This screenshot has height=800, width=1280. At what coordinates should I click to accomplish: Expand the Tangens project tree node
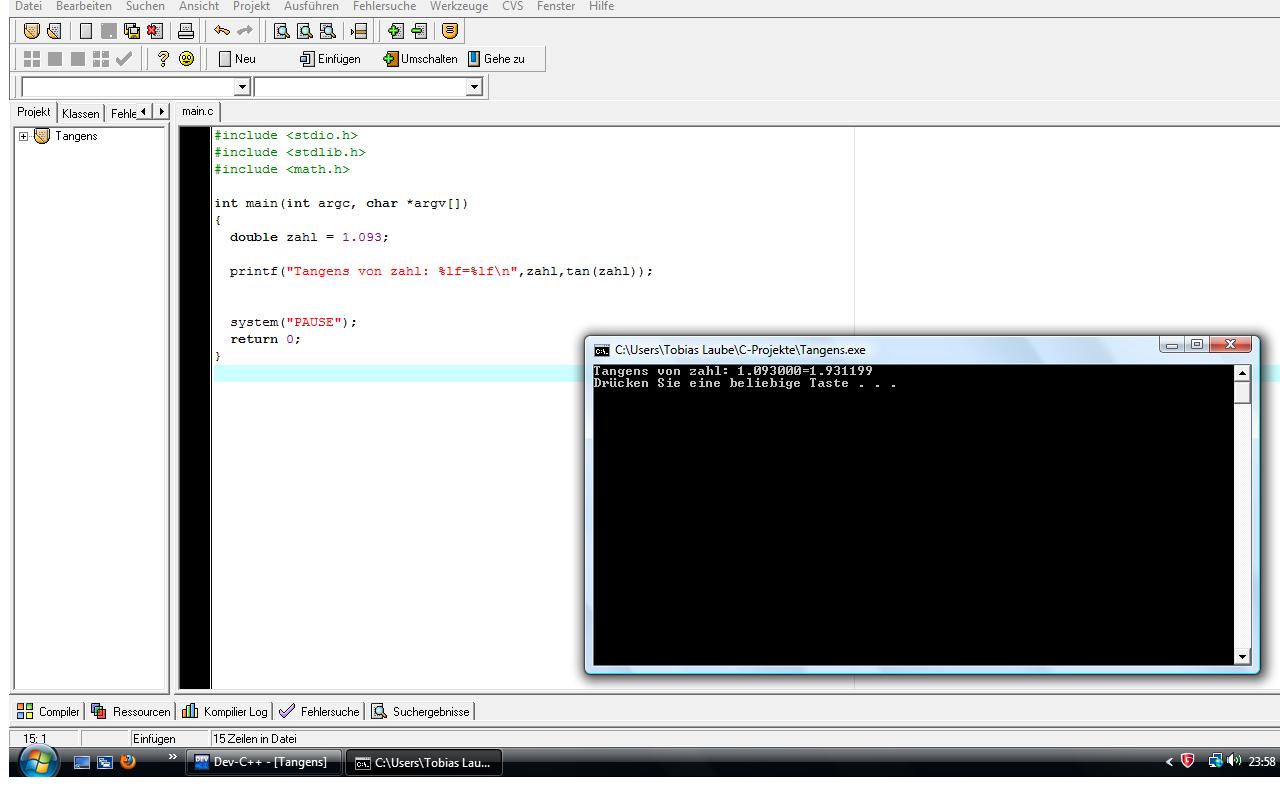[24, 137]
